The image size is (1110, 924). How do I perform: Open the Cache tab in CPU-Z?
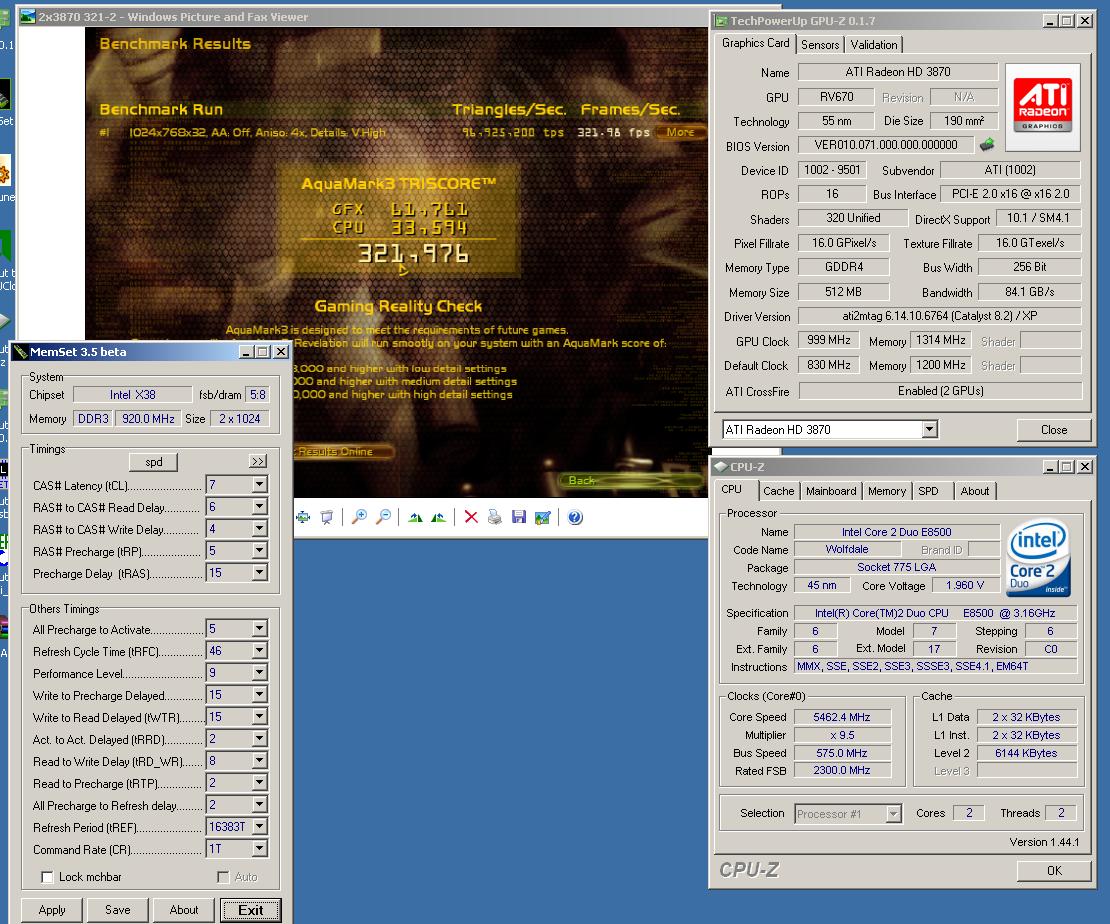[x=779, y=491]
